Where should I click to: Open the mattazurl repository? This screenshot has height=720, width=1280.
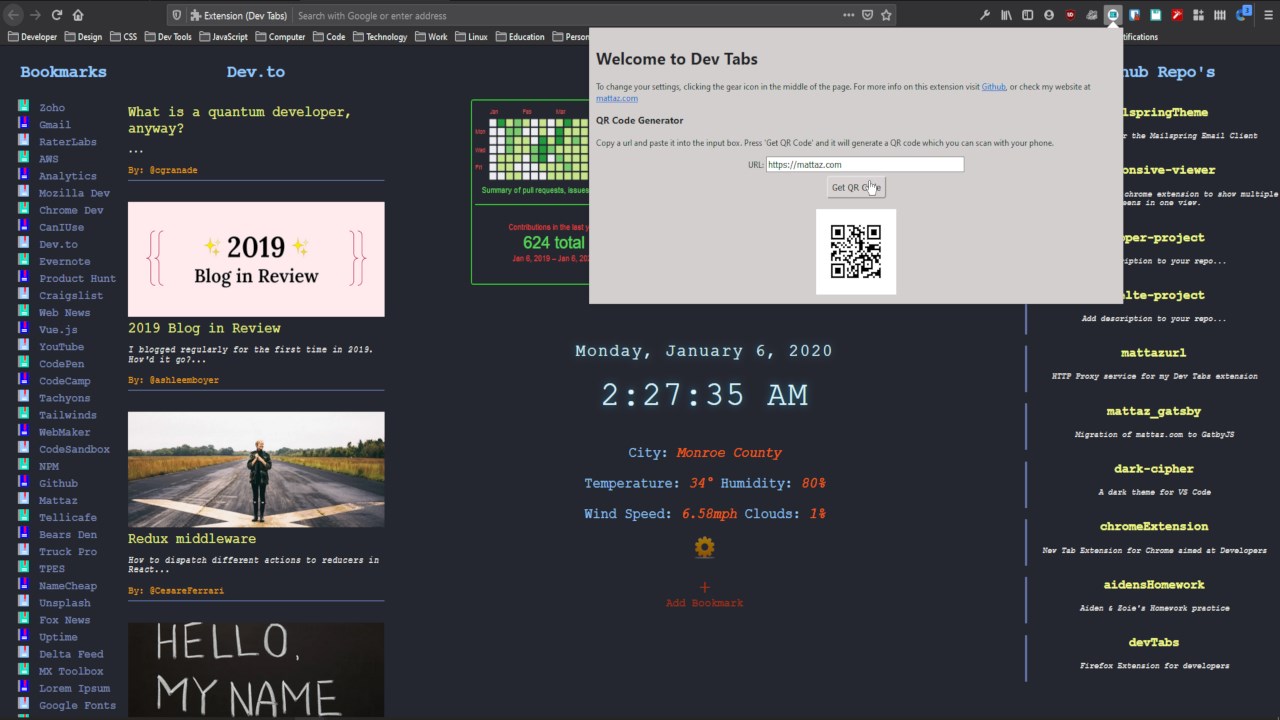(1154, 353)
